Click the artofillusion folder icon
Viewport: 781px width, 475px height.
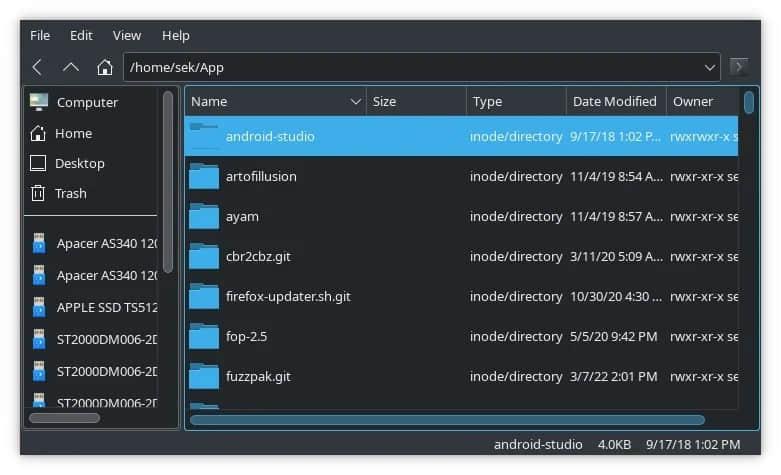(204, 177)
